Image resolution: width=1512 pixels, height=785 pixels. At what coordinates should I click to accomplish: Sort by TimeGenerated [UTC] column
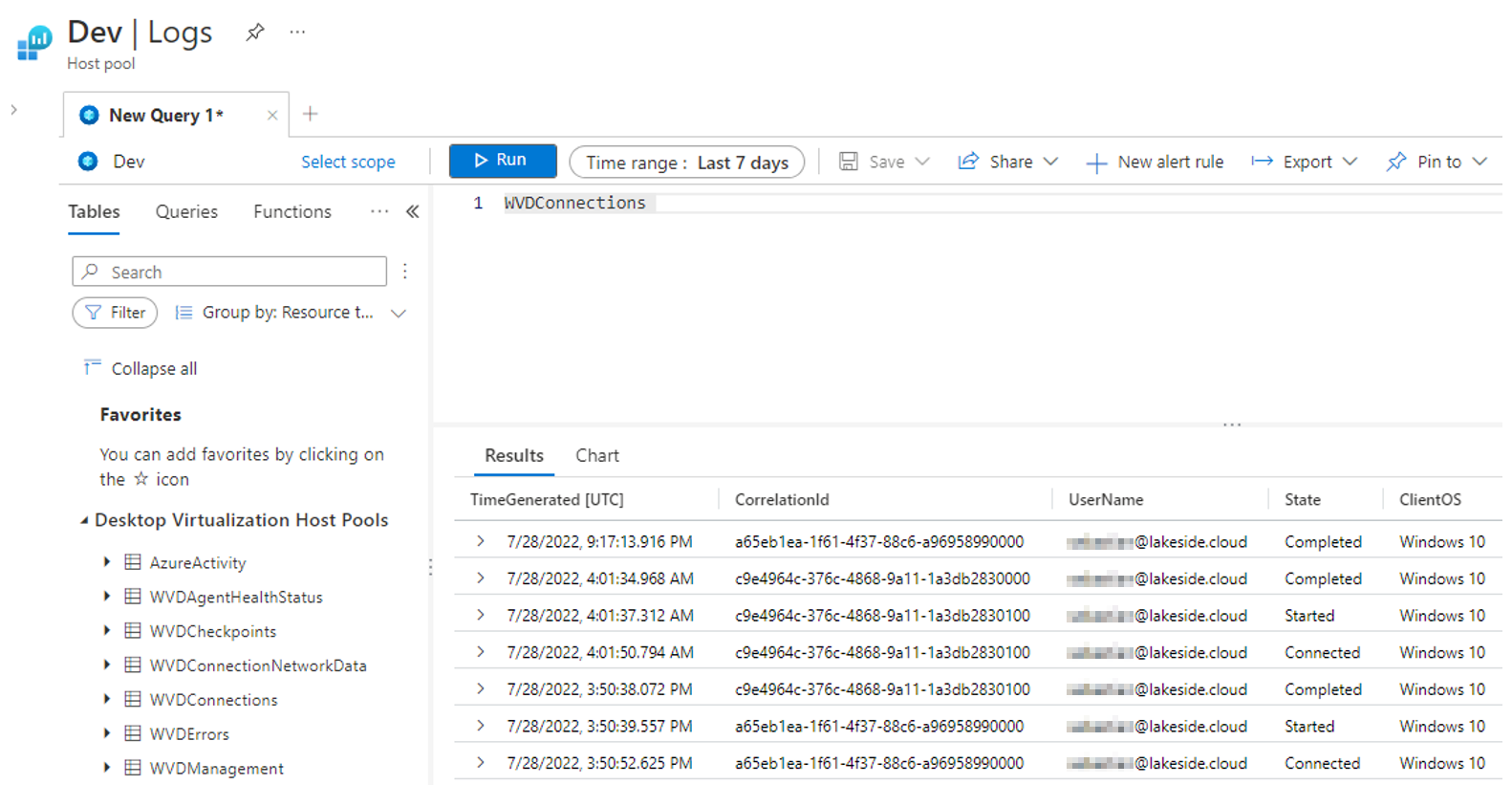[547, 499]
